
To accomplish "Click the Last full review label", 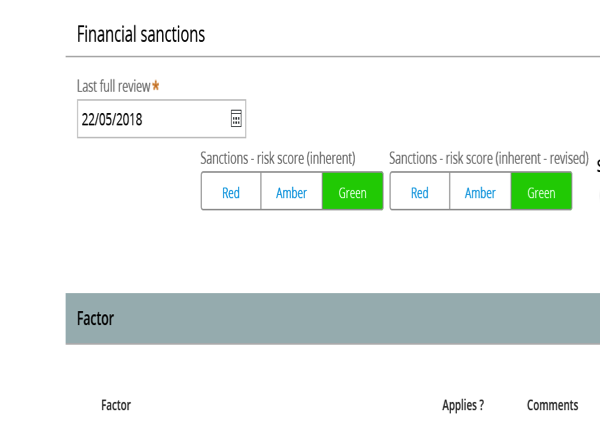I will point(114,86).
